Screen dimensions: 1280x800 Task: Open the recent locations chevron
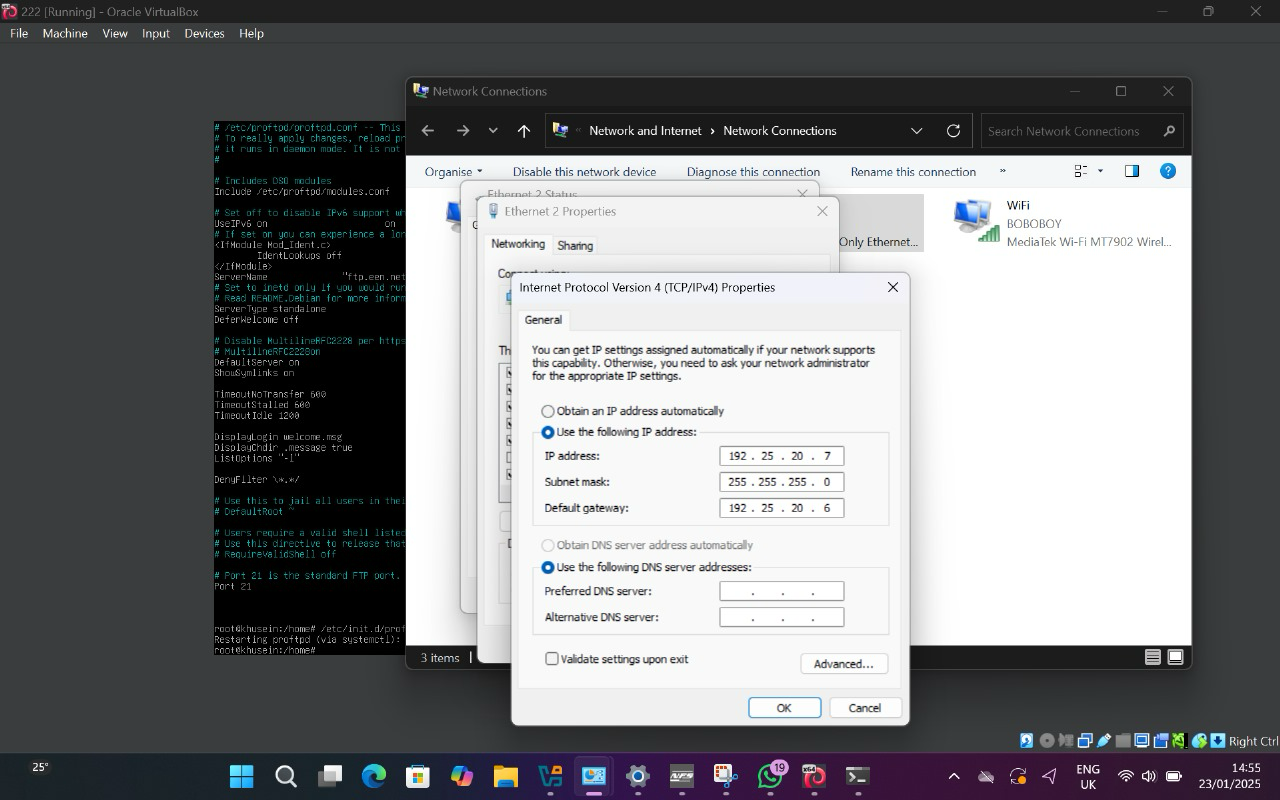pos(493,131)
